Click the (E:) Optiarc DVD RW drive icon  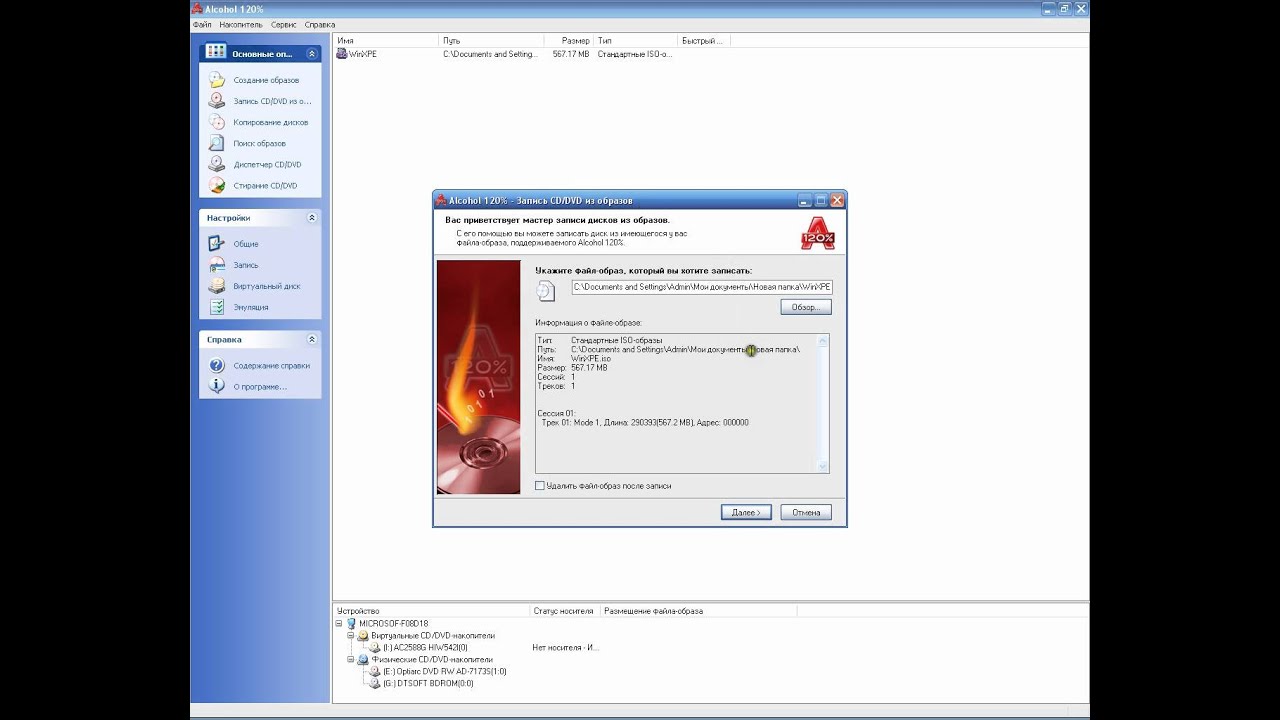(375, 671)
